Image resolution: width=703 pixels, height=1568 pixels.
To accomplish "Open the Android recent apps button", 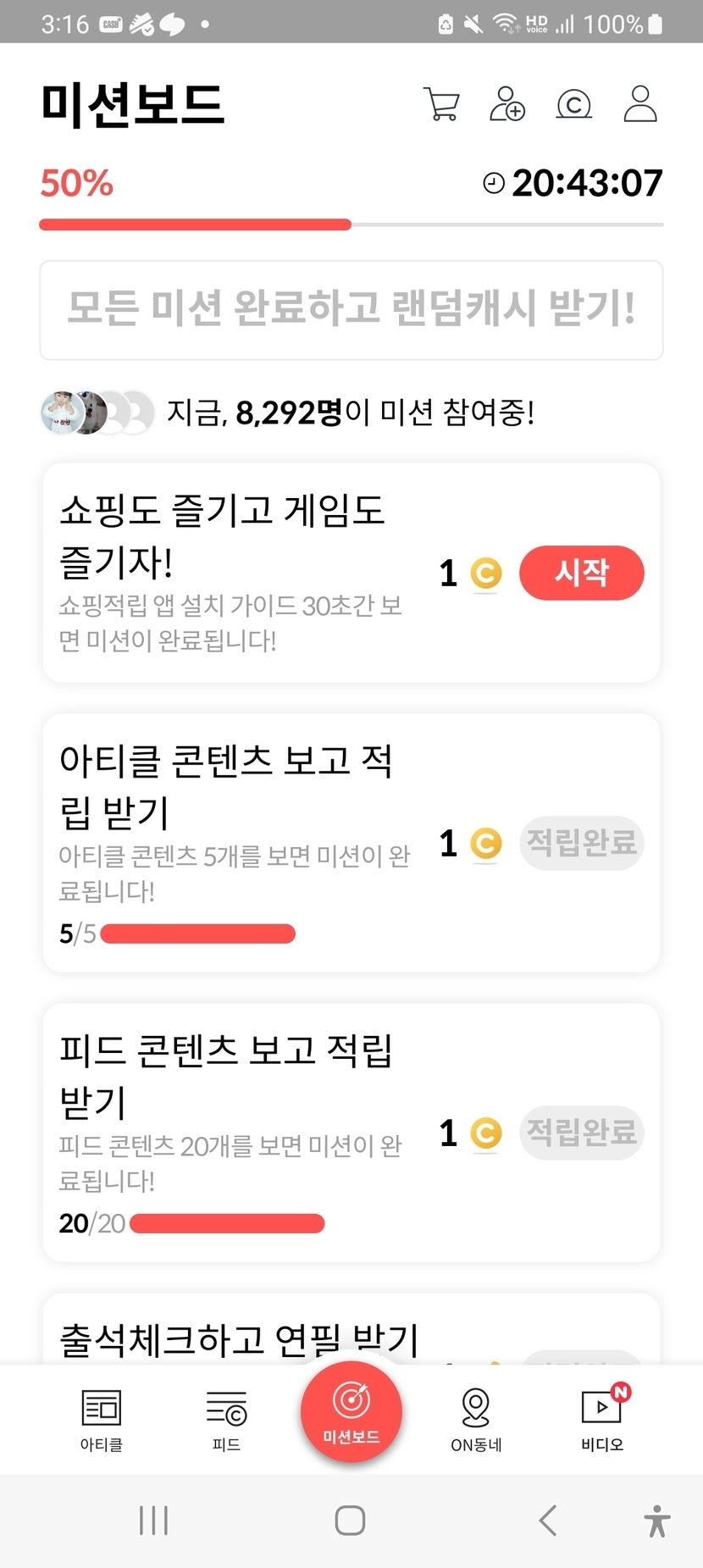I will (153, 1521).
